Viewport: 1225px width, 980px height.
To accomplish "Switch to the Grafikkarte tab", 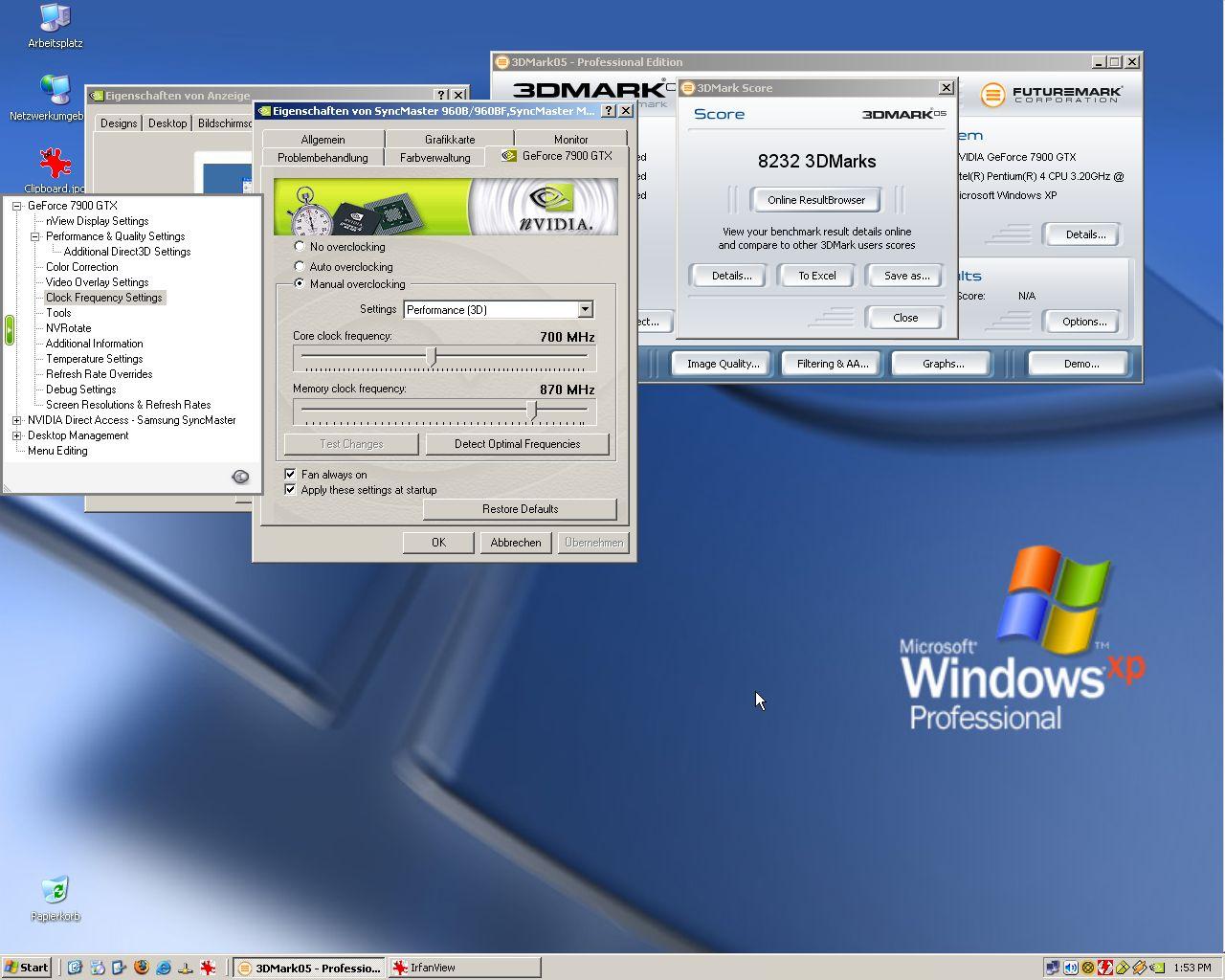I will point(450,139).
